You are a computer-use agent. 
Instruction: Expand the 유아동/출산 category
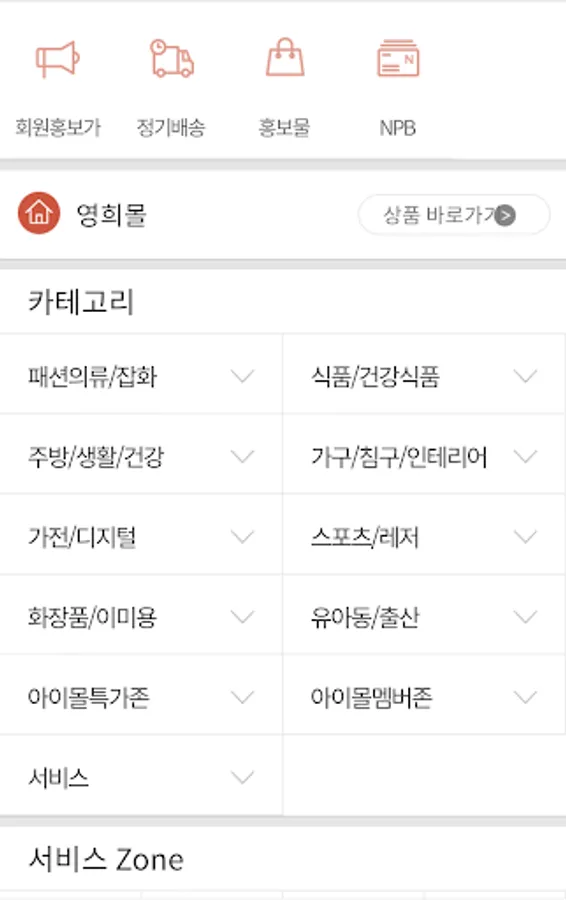(x=424, y=617)
